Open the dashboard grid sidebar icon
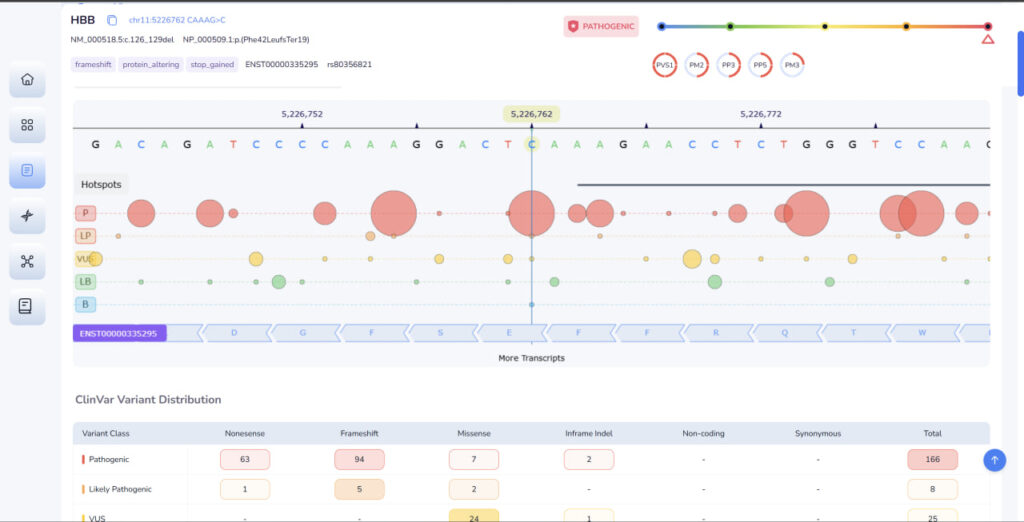The image size is (1024, 522). pos(27,125)
